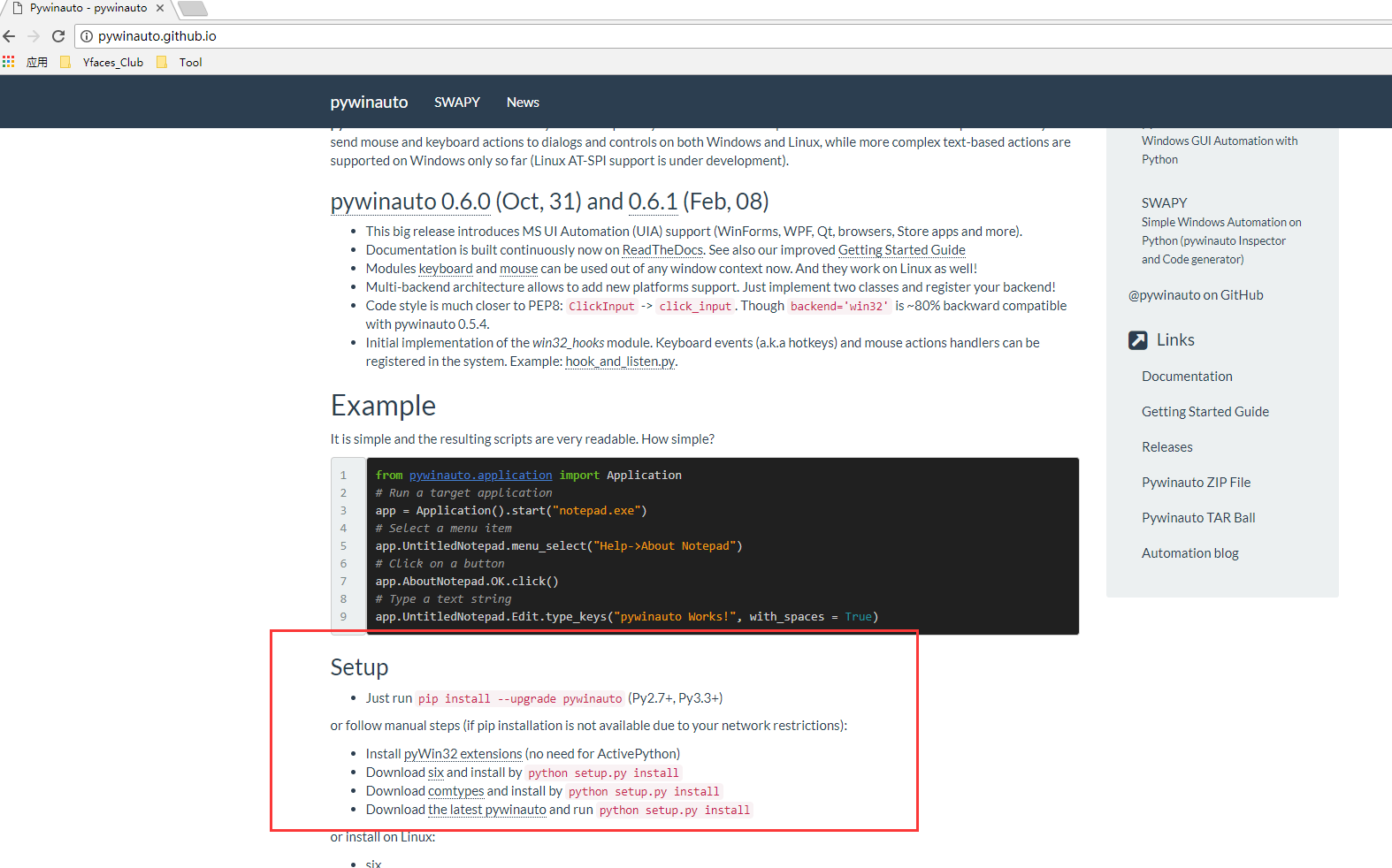Open the pyWin32 extensions link
The width and height of the screenshot is (1392, 868).
tap(463, 754)
